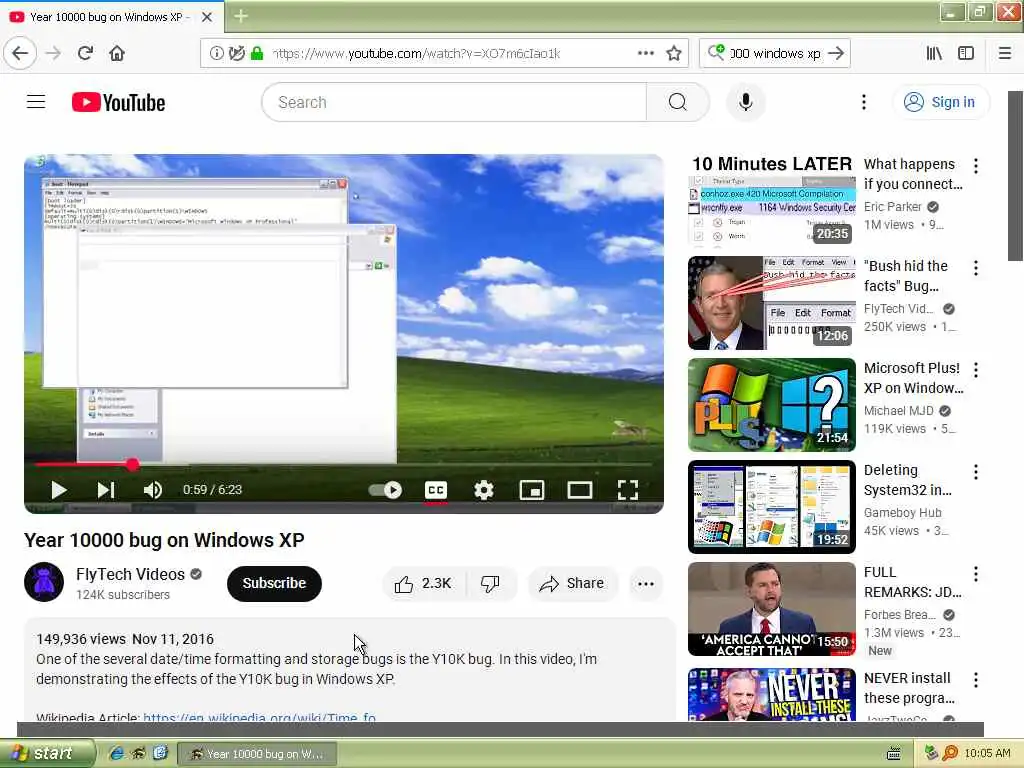The height and width of the screenshot is (768, 1024).
Task: Sign in to YouTube
Action: coord(940,102)
